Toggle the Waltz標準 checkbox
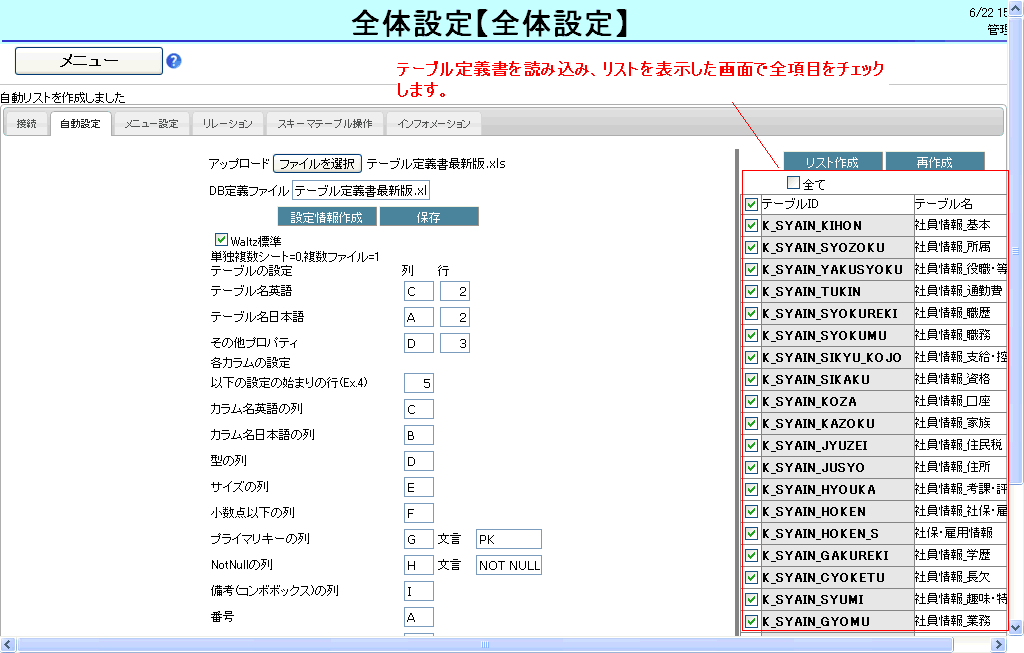The width and height of the screenshot is (1024, 653). 221,240
